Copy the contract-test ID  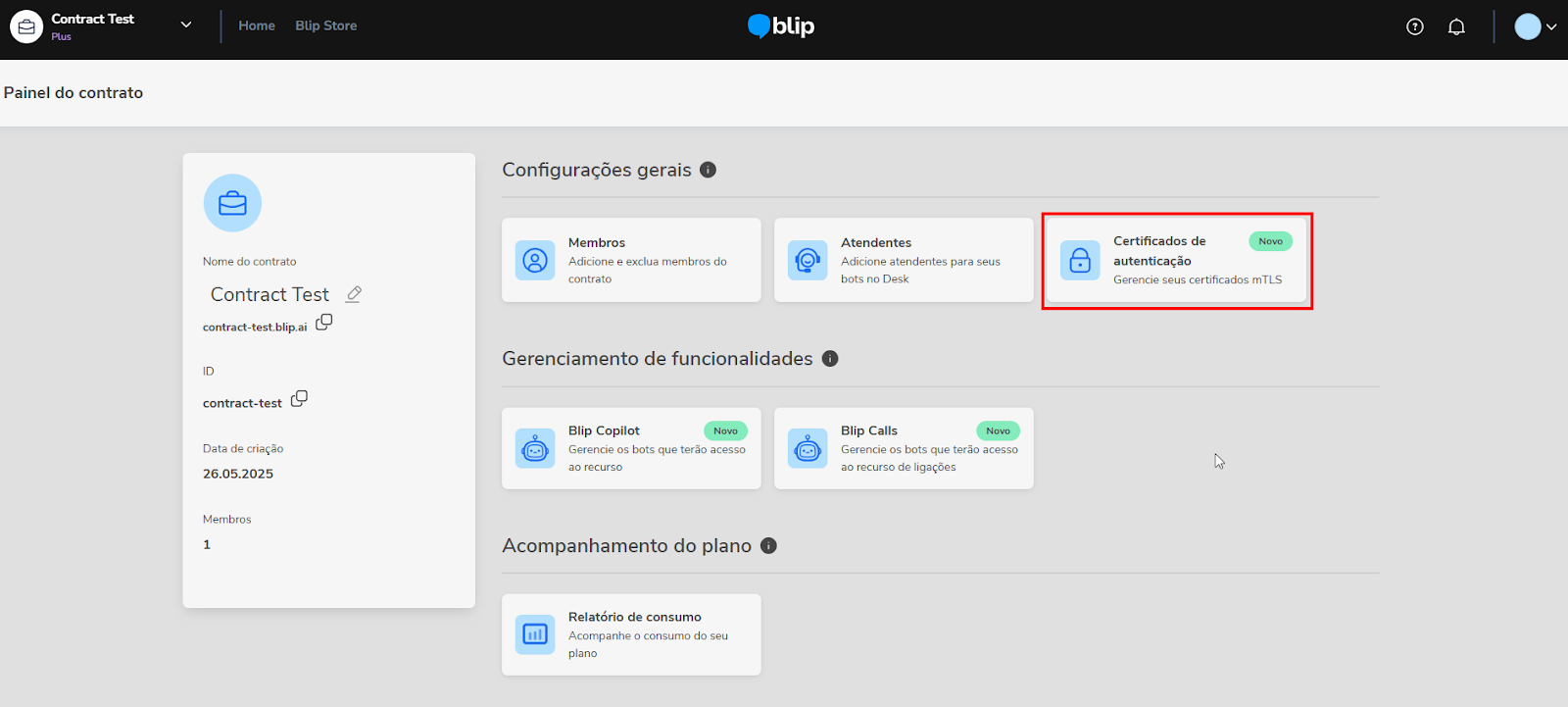pos(299,399)
